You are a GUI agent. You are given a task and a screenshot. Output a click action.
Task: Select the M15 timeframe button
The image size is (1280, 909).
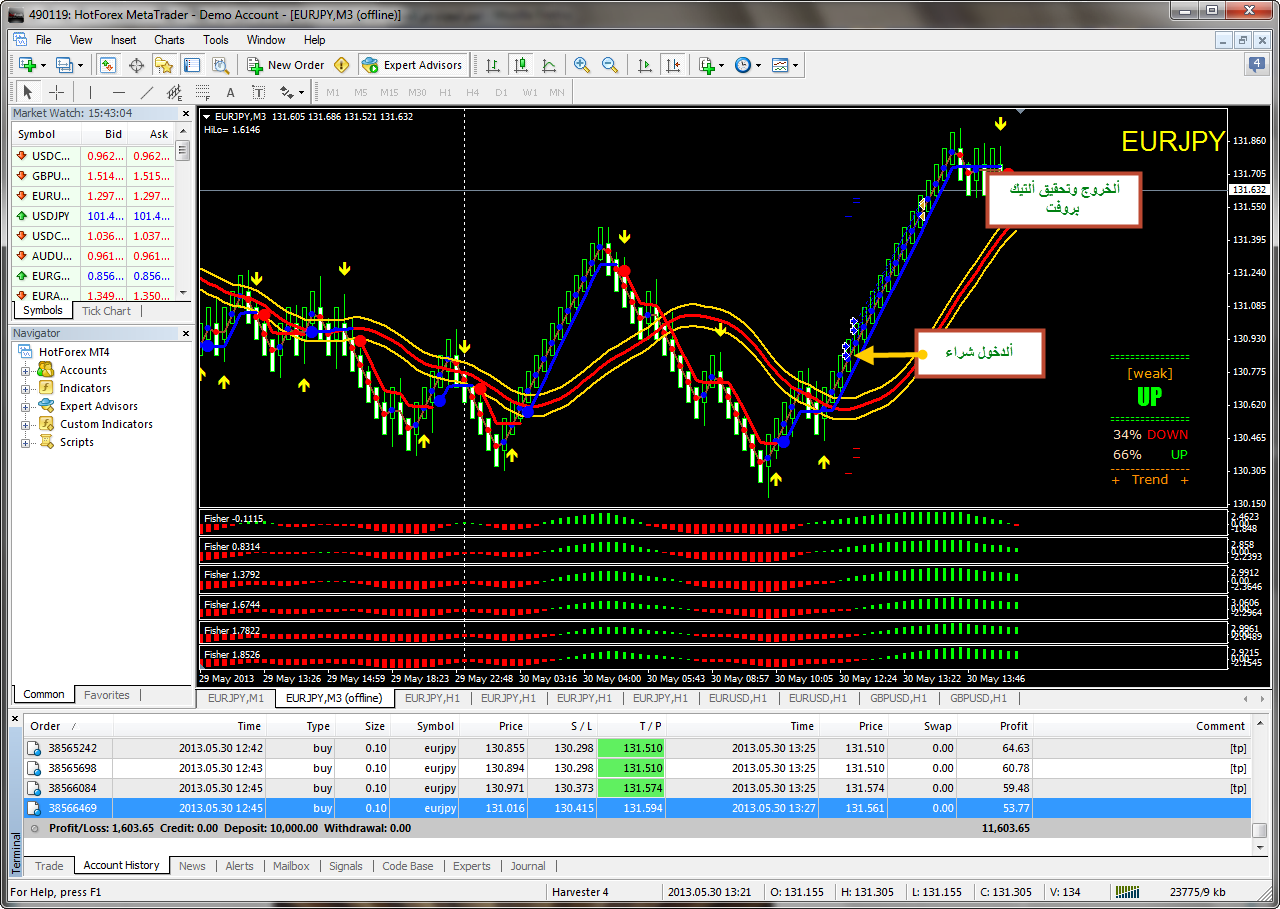coord(389,92)
